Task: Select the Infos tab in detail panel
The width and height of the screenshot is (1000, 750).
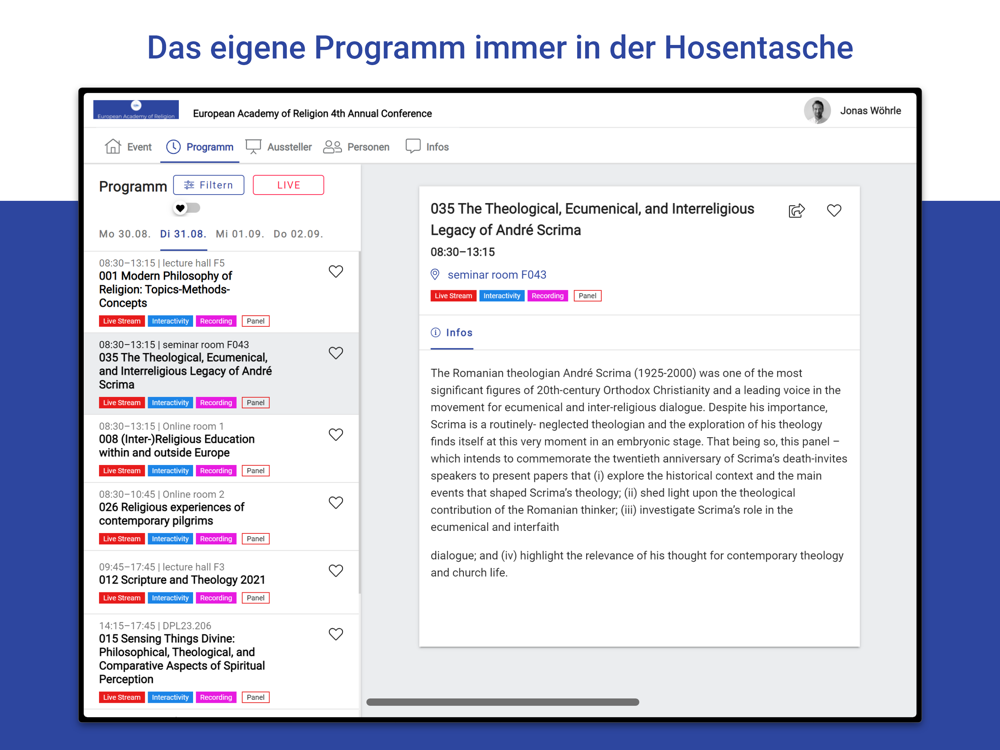Action: [x=452, y=333]
